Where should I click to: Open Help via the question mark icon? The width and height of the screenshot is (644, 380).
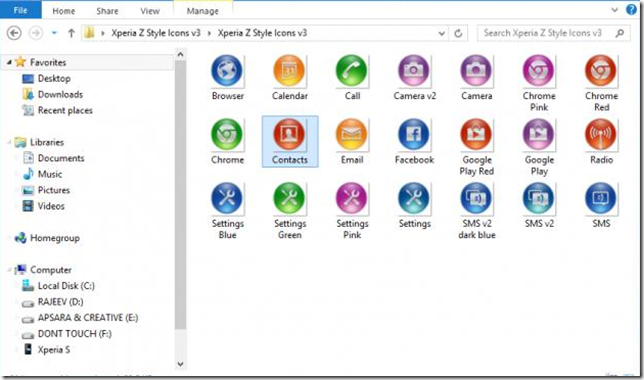click(x=632, y=9)
